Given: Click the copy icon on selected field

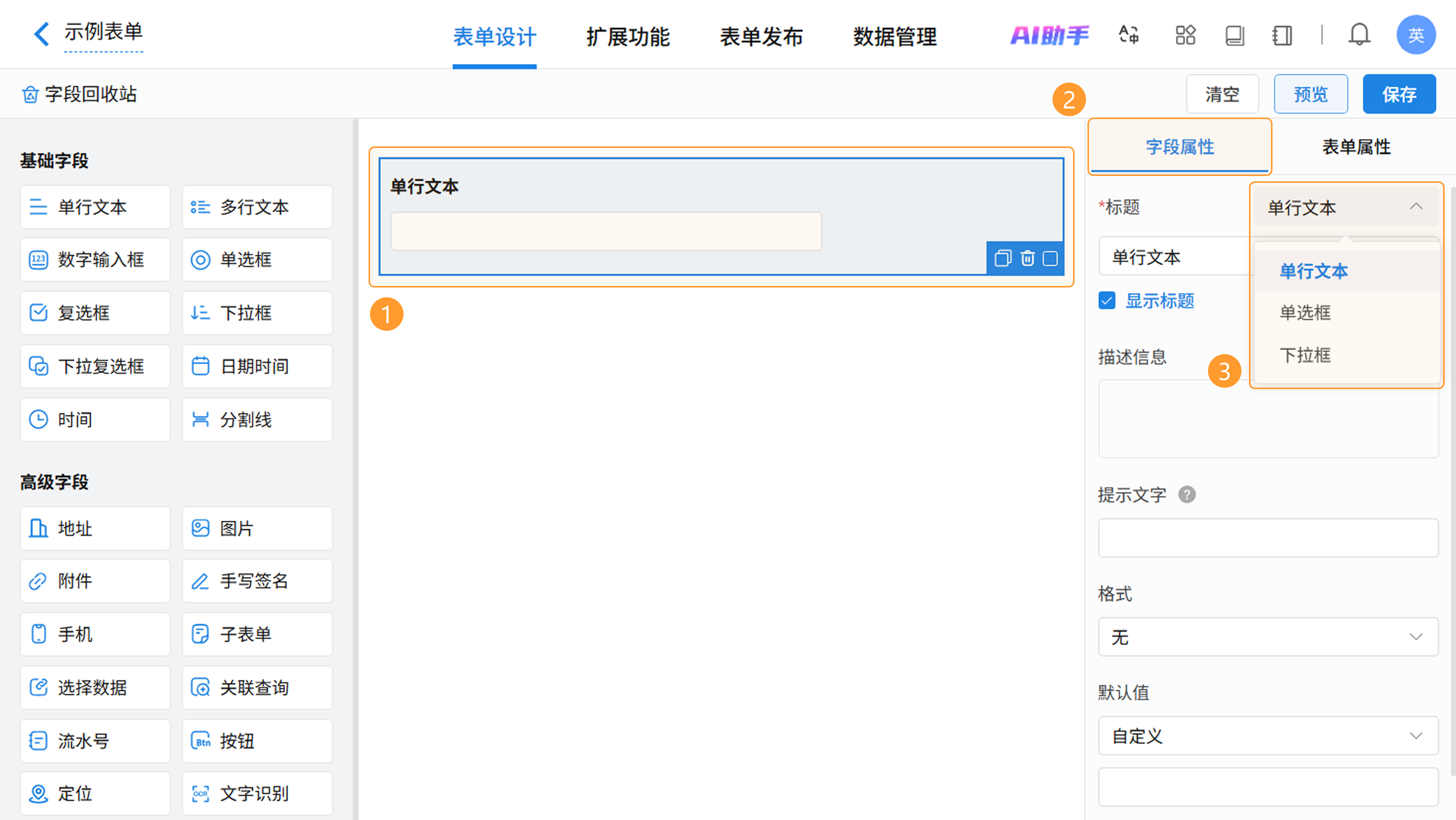Looking at the screenshot, I should [x=1003, y=258].
